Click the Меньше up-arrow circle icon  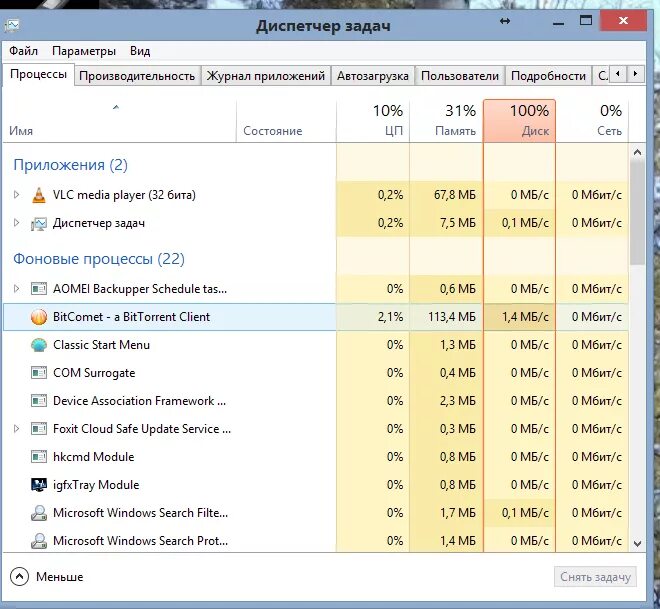click(x=19, y=577)
